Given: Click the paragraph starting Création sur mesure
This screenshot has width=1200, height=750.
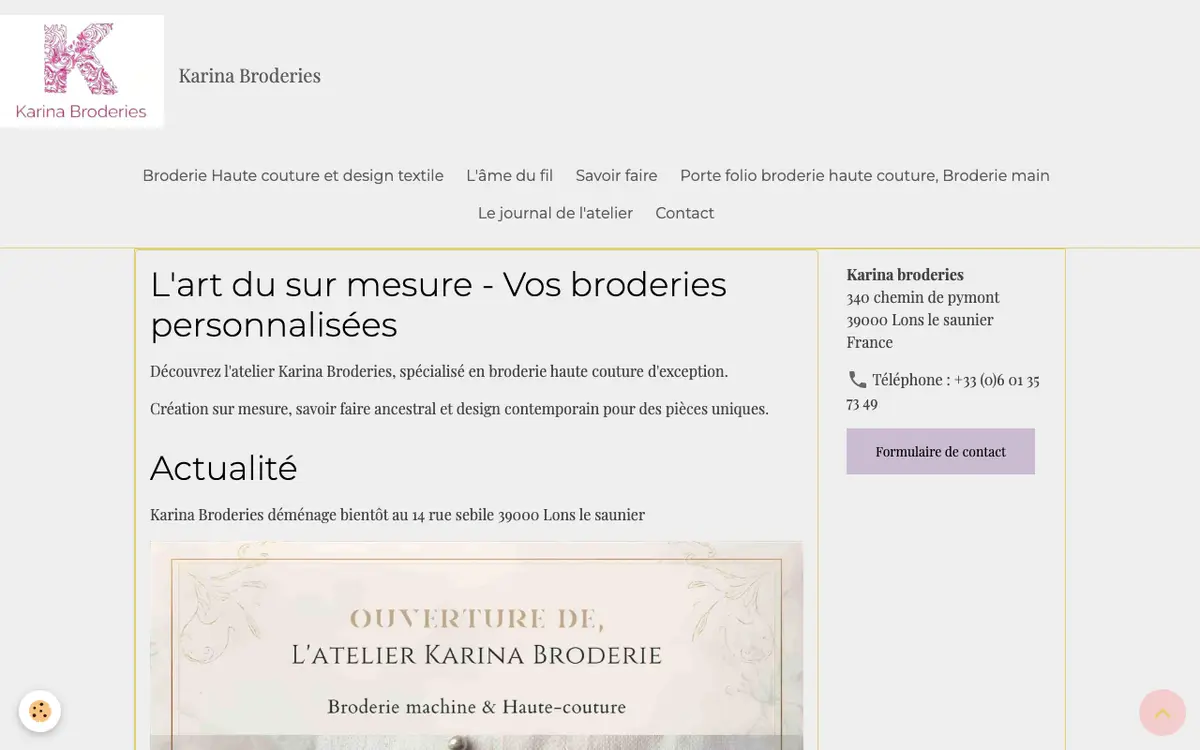Looking at the screenshot, I should click(459, 409).
